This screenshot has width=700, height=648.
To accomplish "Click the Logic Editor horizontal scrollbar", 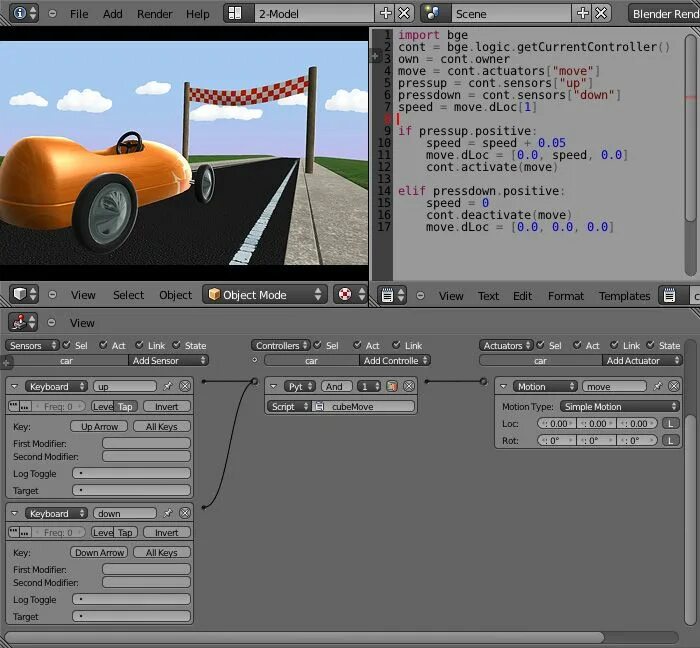I will point(304,637).
